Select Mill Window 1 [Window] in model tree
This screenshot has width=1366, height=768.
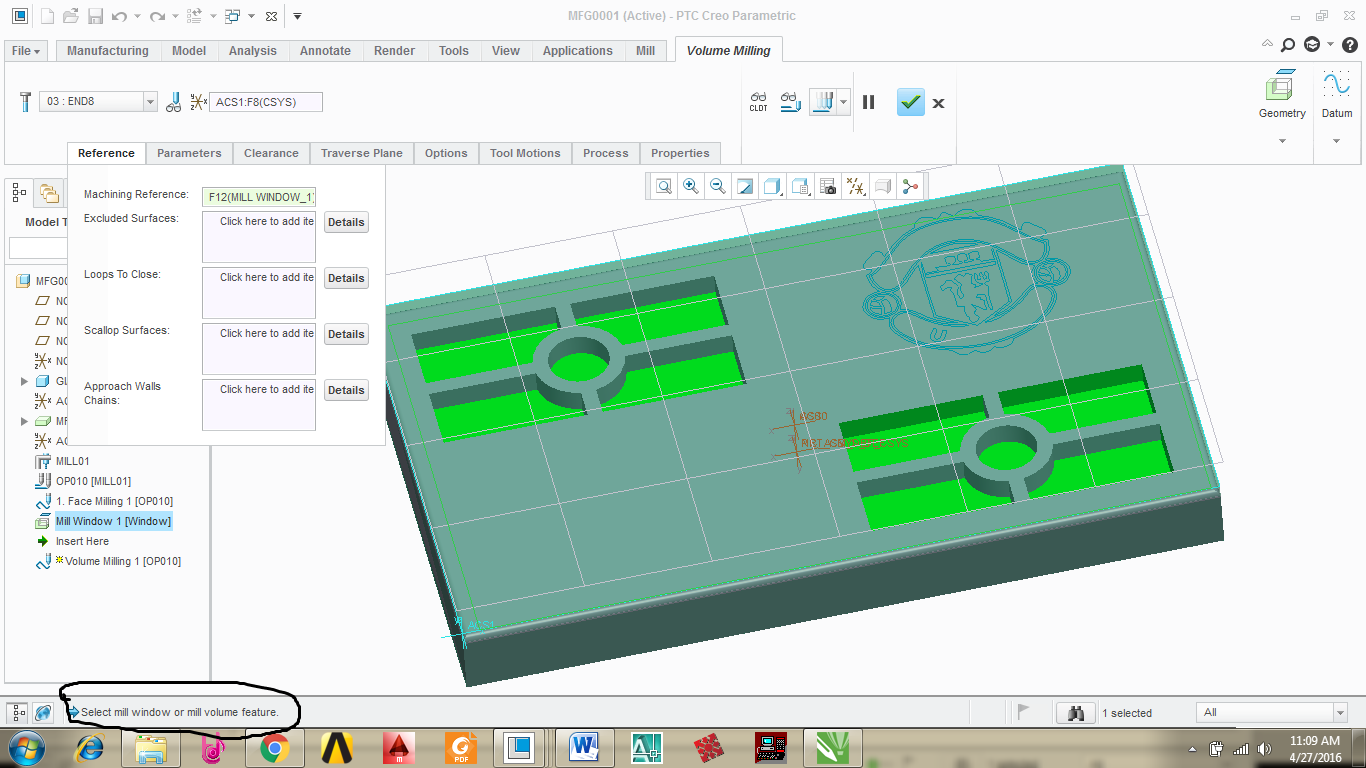(113, 521)
